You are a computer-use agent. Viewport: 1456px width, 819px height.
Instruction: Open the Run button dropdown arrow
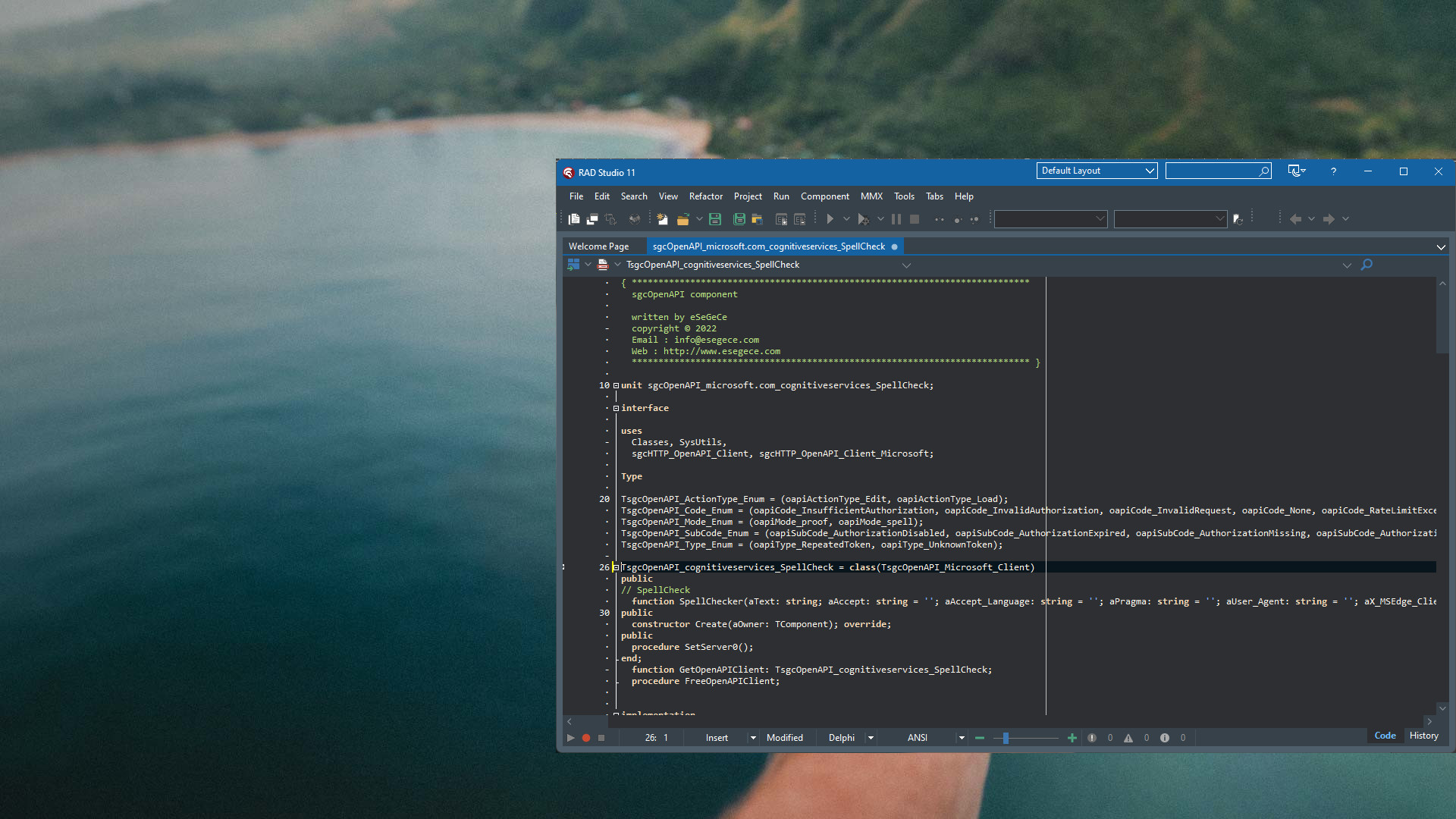(x=846, y=219)
